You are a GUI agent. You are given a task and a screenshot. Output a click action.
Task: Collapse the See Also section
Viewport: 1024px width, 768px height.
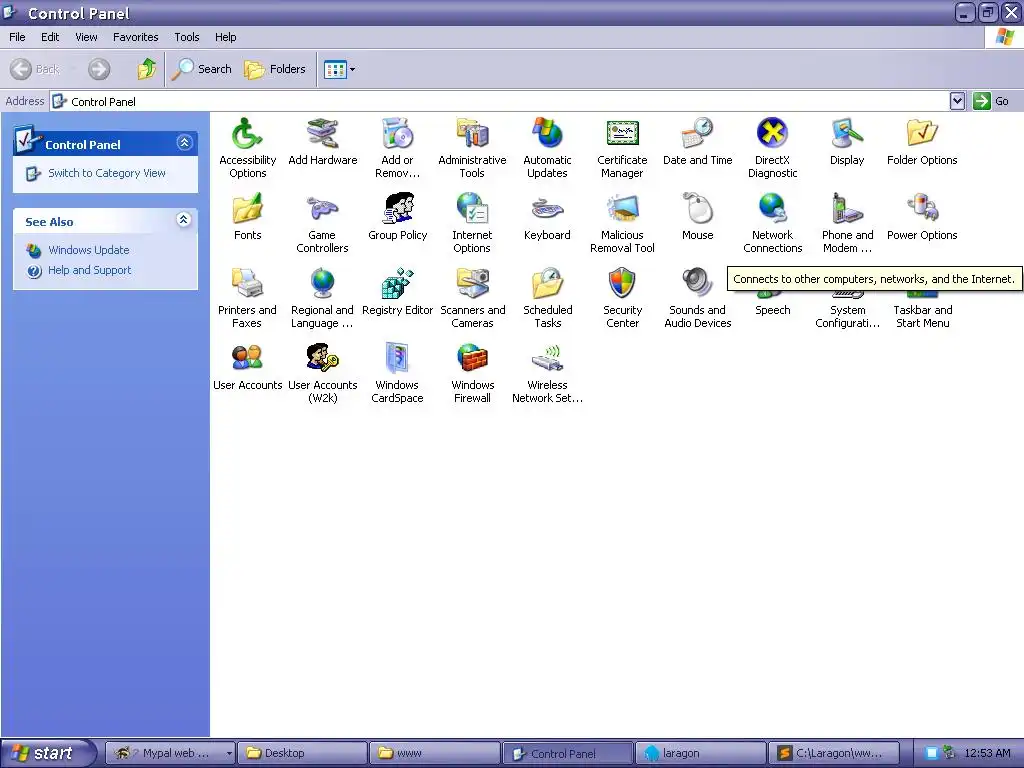coord(184,219)
